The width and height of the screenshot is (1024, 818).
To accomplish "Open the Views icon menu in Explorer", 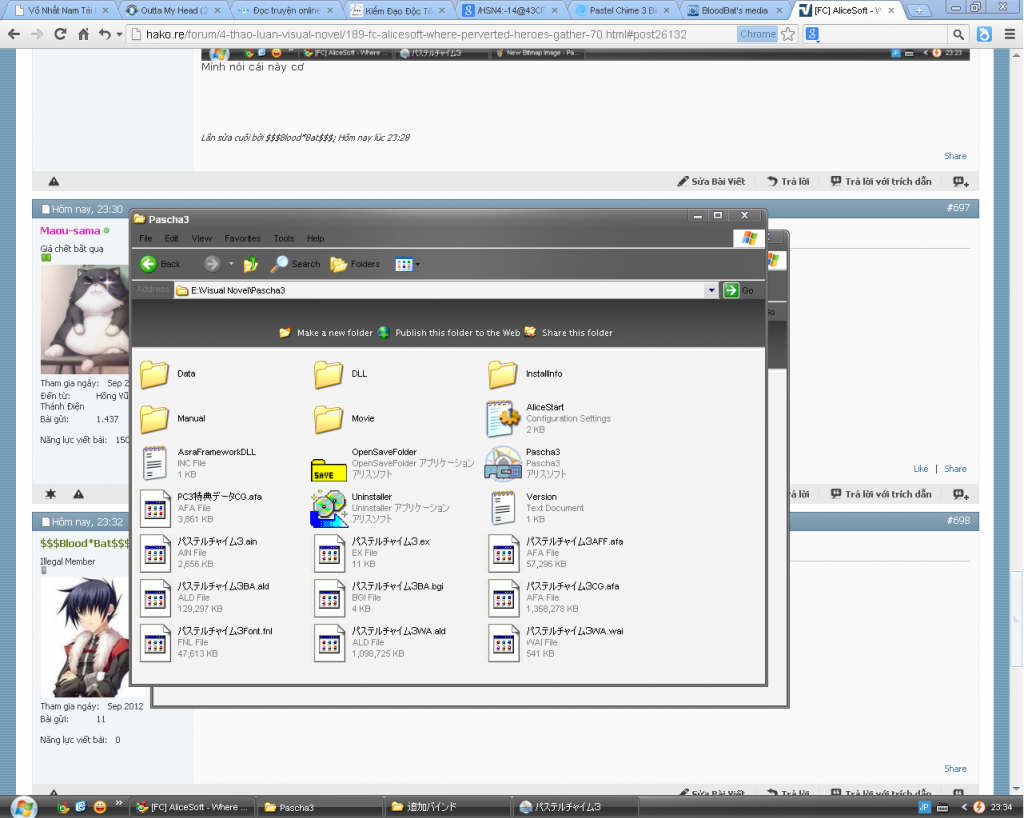I will [408, 264].
